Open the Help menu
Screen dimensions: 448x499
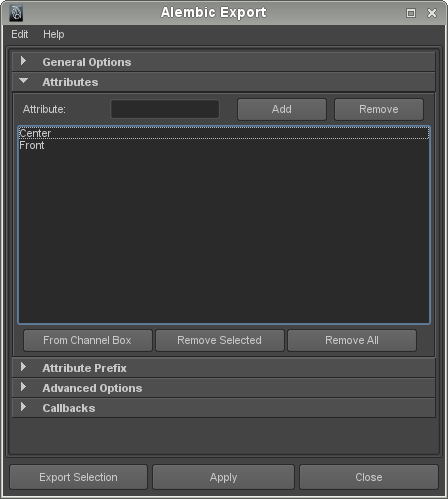[x=54, y=34]
